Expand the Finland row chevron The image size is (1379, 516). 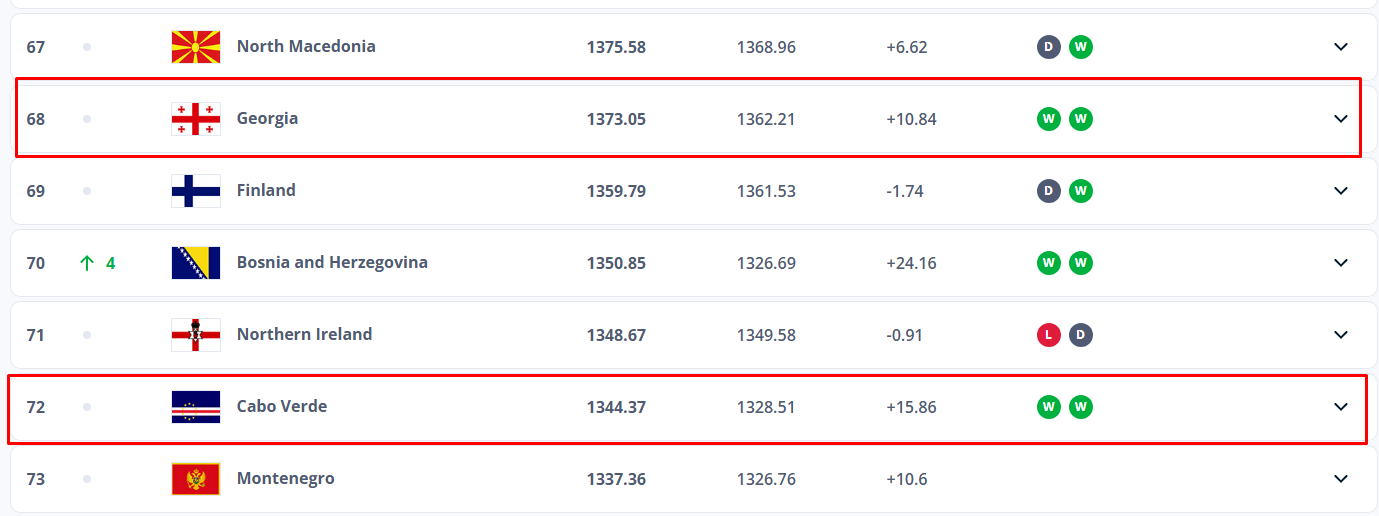click(x=1341, y=191)
